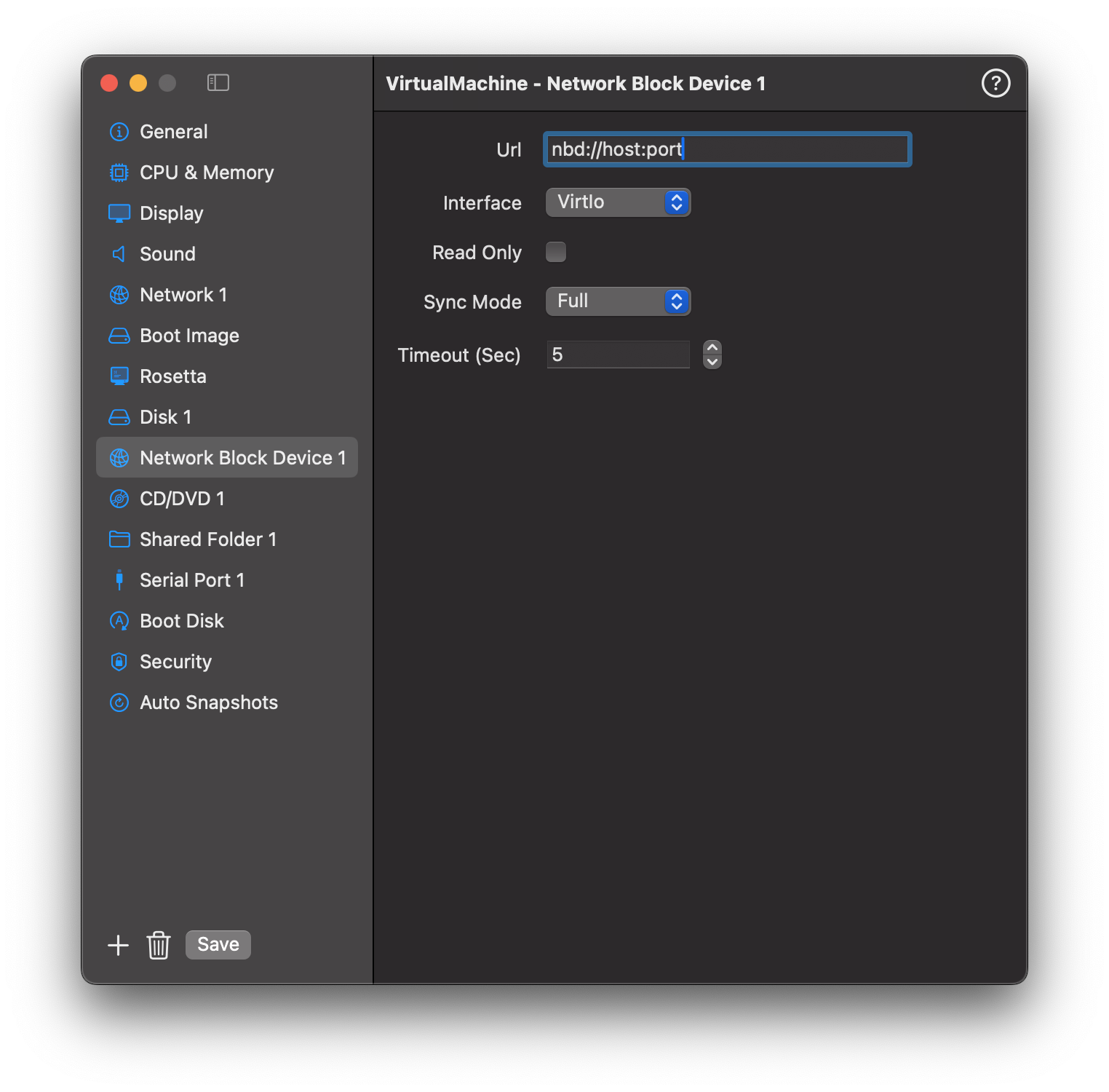Enable the Read Only checkbox
The width and height of the screenshot is (1109, 1092).
(x=556, y=252)
